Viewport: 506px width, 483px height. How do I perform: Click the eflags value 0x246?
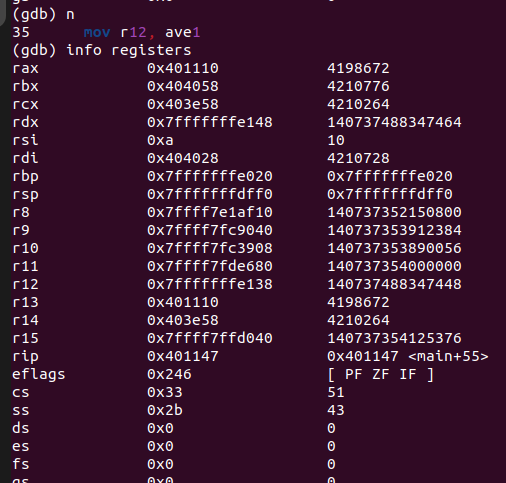[x=169, y=374]
